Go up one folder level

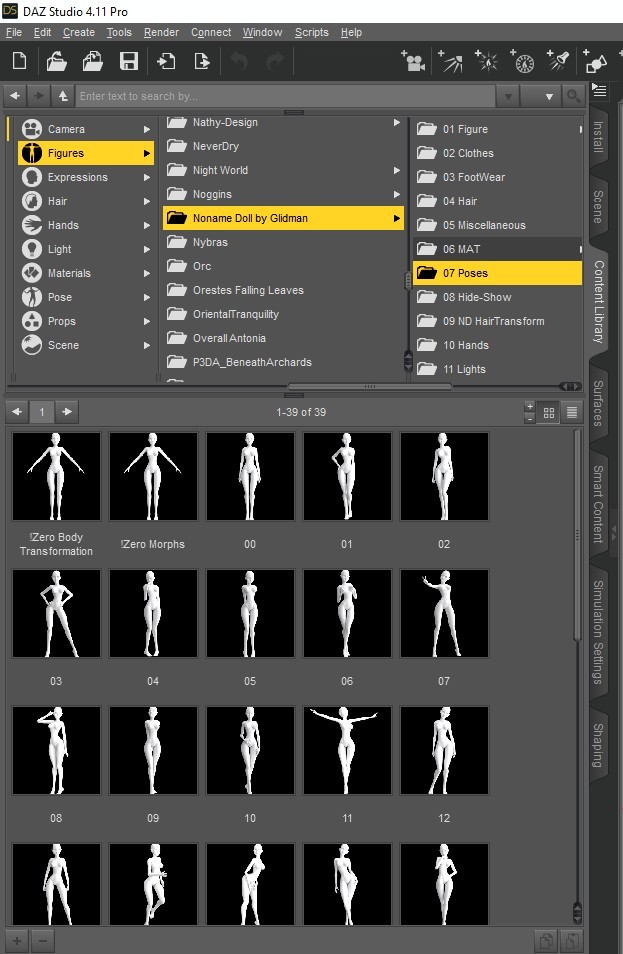(63, 96)
